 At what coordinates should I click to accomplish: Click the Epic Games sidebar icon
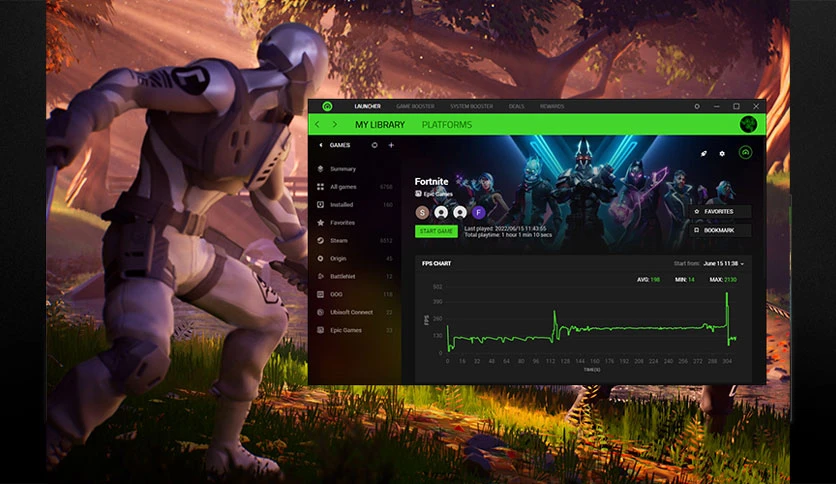(320, 330)
